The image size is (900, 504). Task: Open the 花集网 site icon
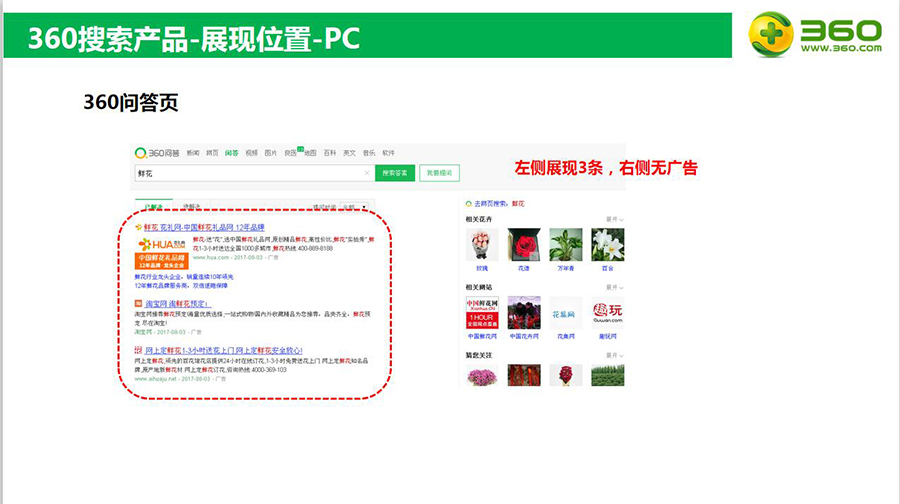pos(566,313)
